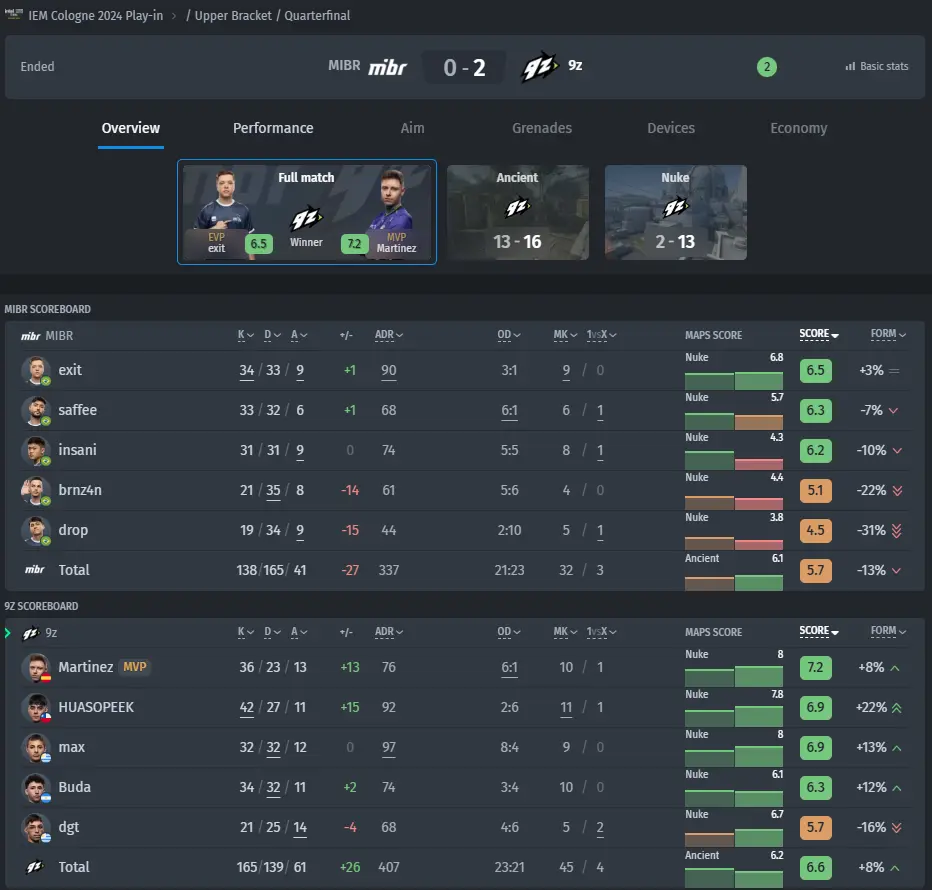Click exit's 6.5 score badge in the MIBR scoreboard
This screenshot has height=890, width=932.
816,370
